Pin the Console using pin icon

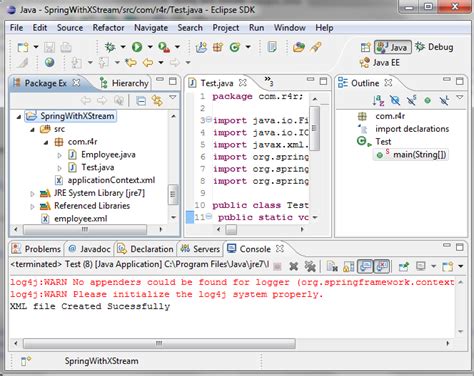pyautogui.click(x=404, y=266)
